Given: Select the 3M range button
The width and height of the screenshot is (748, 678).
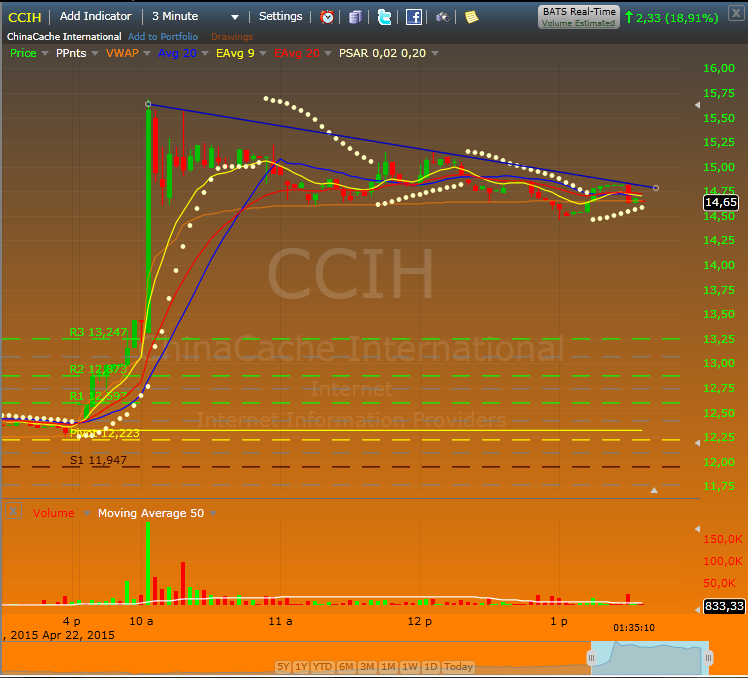Looking at the screenshot, I should (x=367, y=667).
